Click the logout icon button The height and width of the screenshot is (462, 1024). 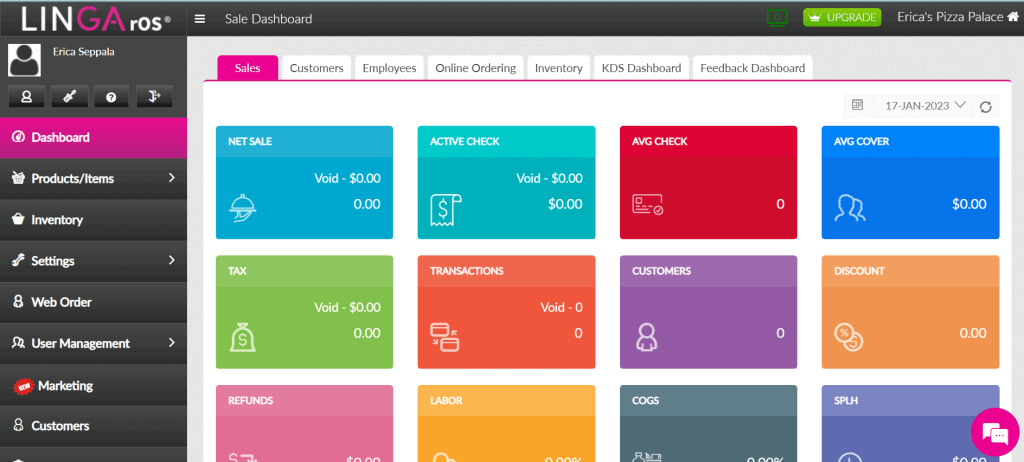[153, 97]
